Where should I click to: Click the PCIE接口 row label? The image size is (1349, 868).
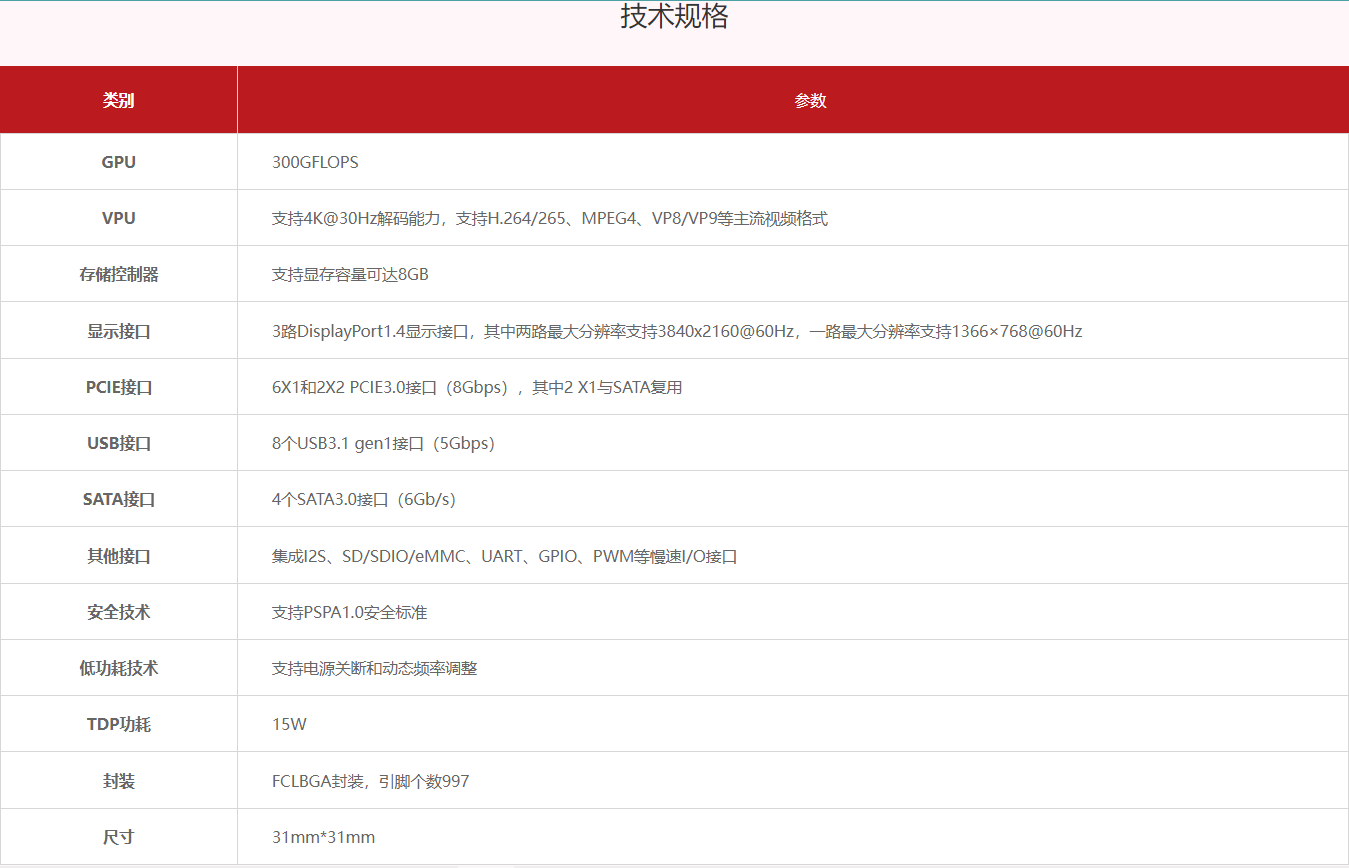click(x=118, y=387)
